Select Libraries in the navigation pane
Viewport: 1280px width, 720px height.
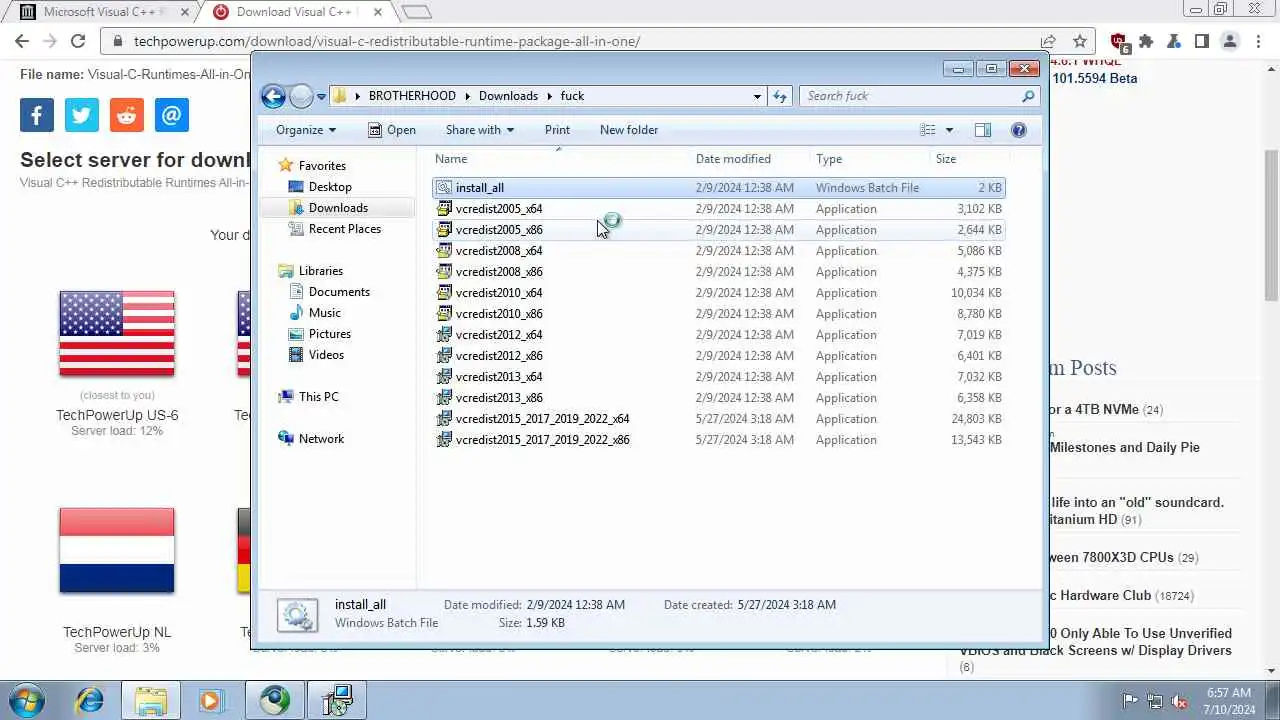point(321,271)
